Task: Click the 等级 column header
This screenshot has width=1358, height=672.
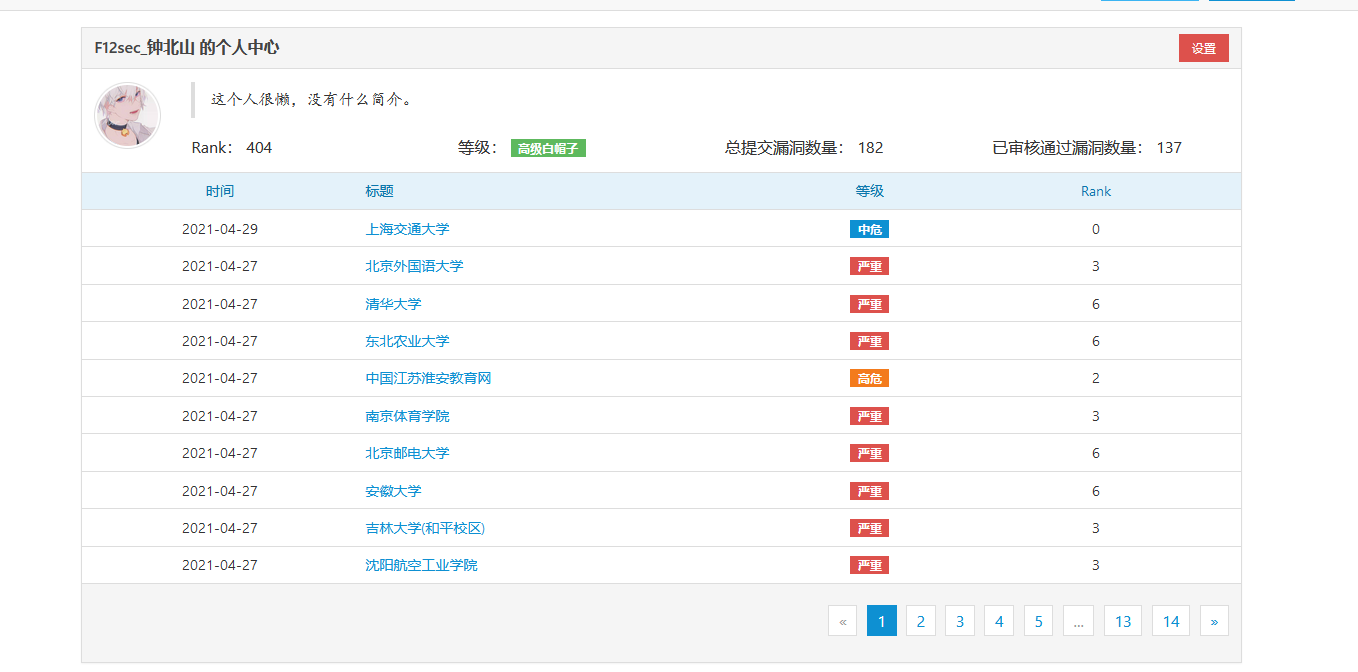Action: pos(869,191)
